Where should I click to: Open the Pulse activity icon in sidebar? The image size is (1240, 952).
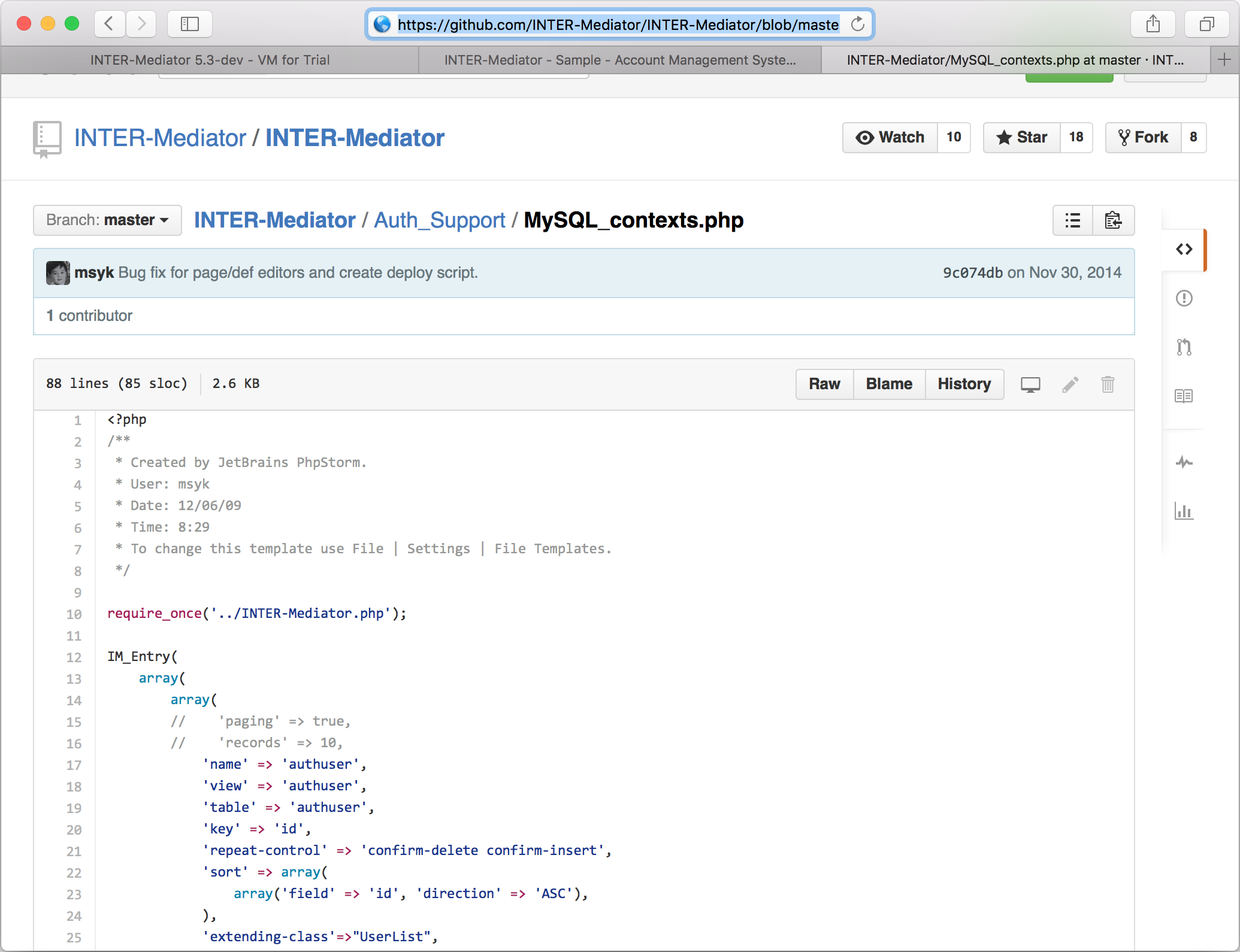[1184, 462]
